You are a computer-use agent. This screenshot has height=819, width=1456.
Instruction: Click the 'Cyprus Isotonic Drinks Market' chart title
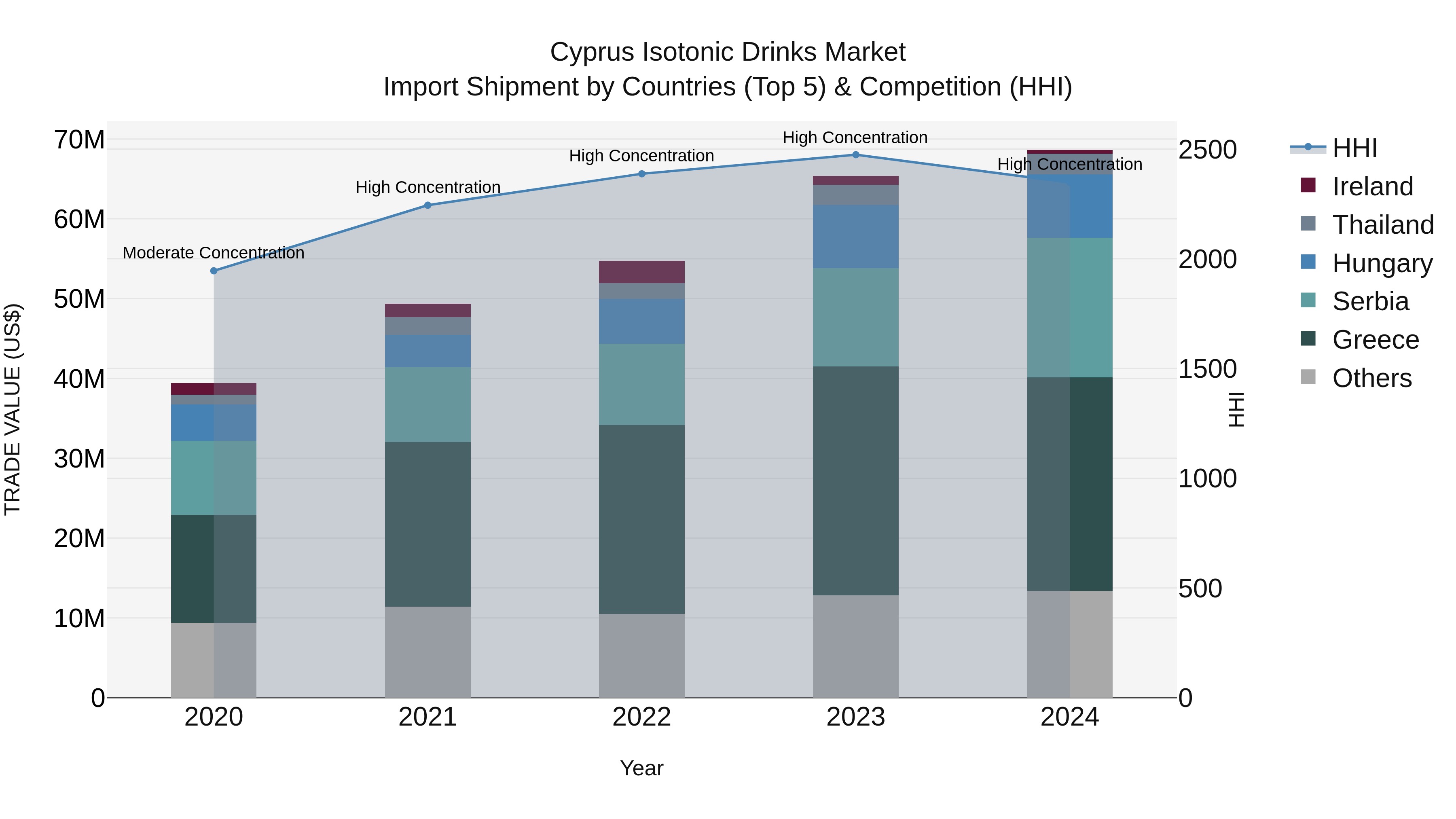pos(728,52)
